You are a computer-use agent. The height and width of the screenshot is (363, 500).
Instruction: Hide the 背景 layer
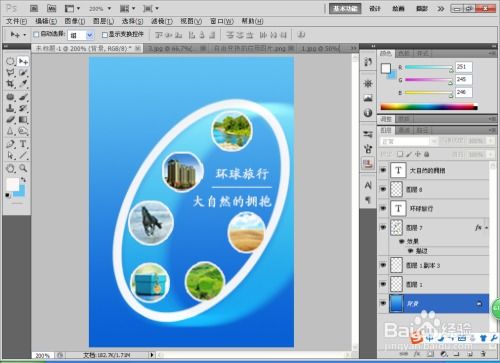point(383,303)
